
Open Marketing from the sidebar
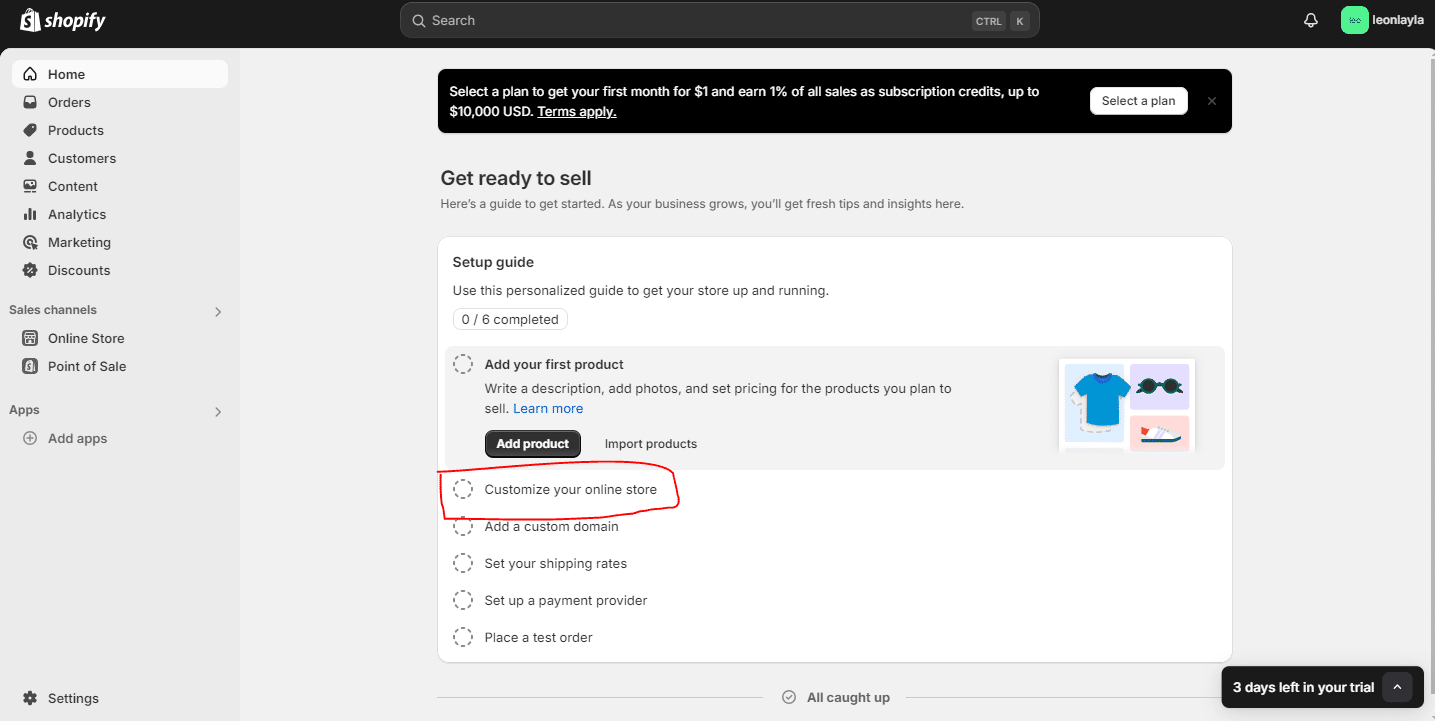[79, 242]
